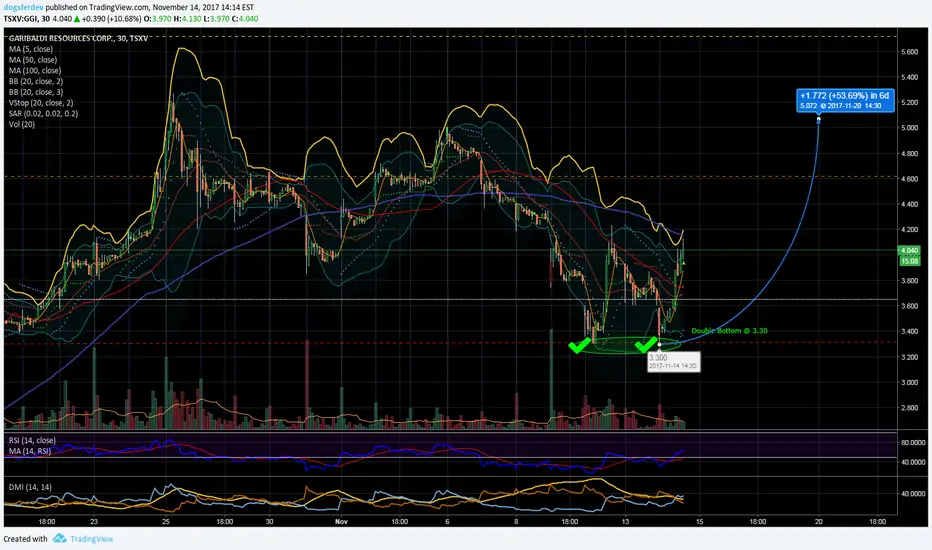This screenshot has width=932, height=550.
Task: Click the C:4.040 close value
Action: pos(245,19)
